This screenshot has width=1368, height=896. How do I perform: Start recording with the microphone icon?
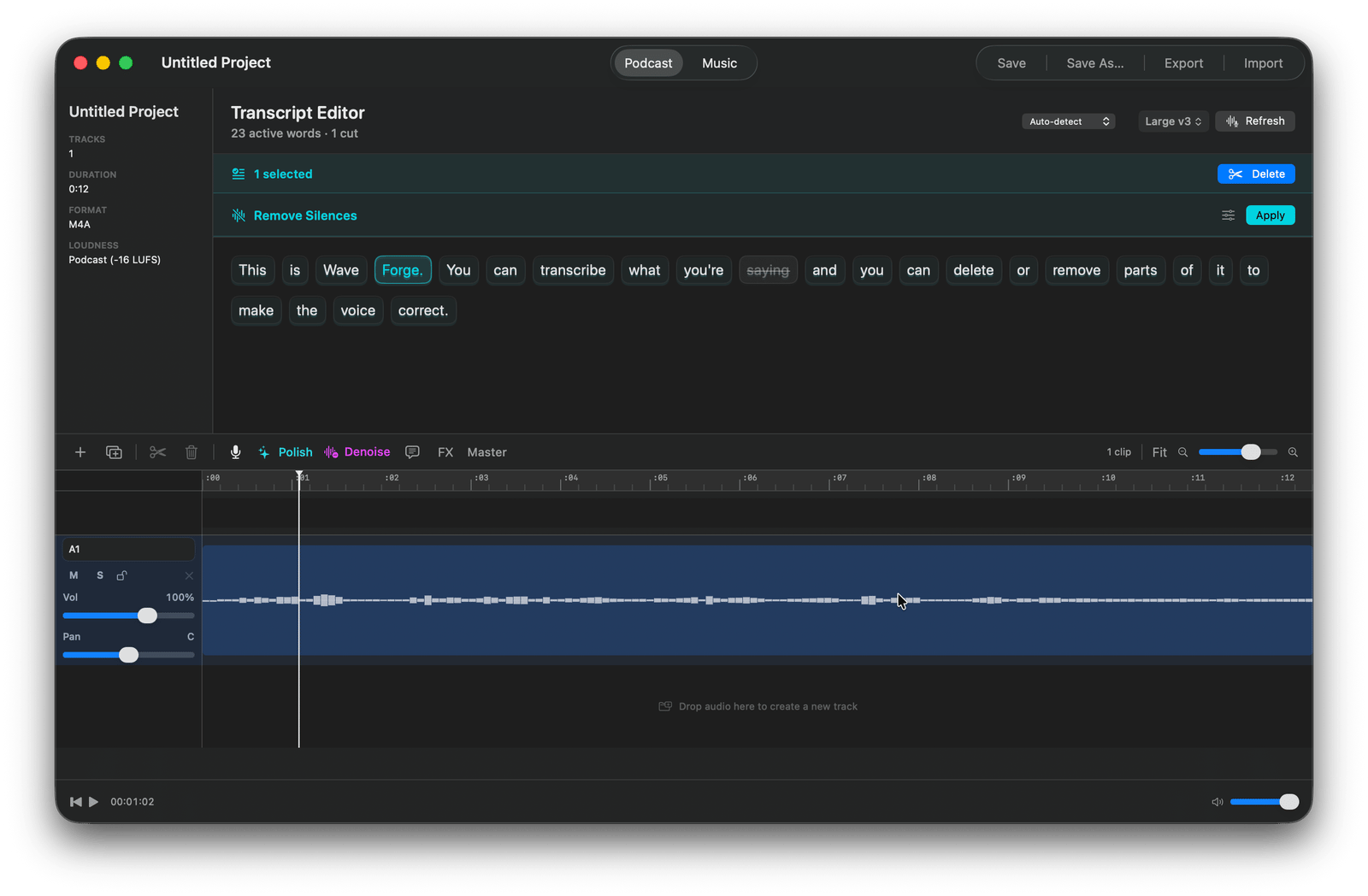point(236,452)
